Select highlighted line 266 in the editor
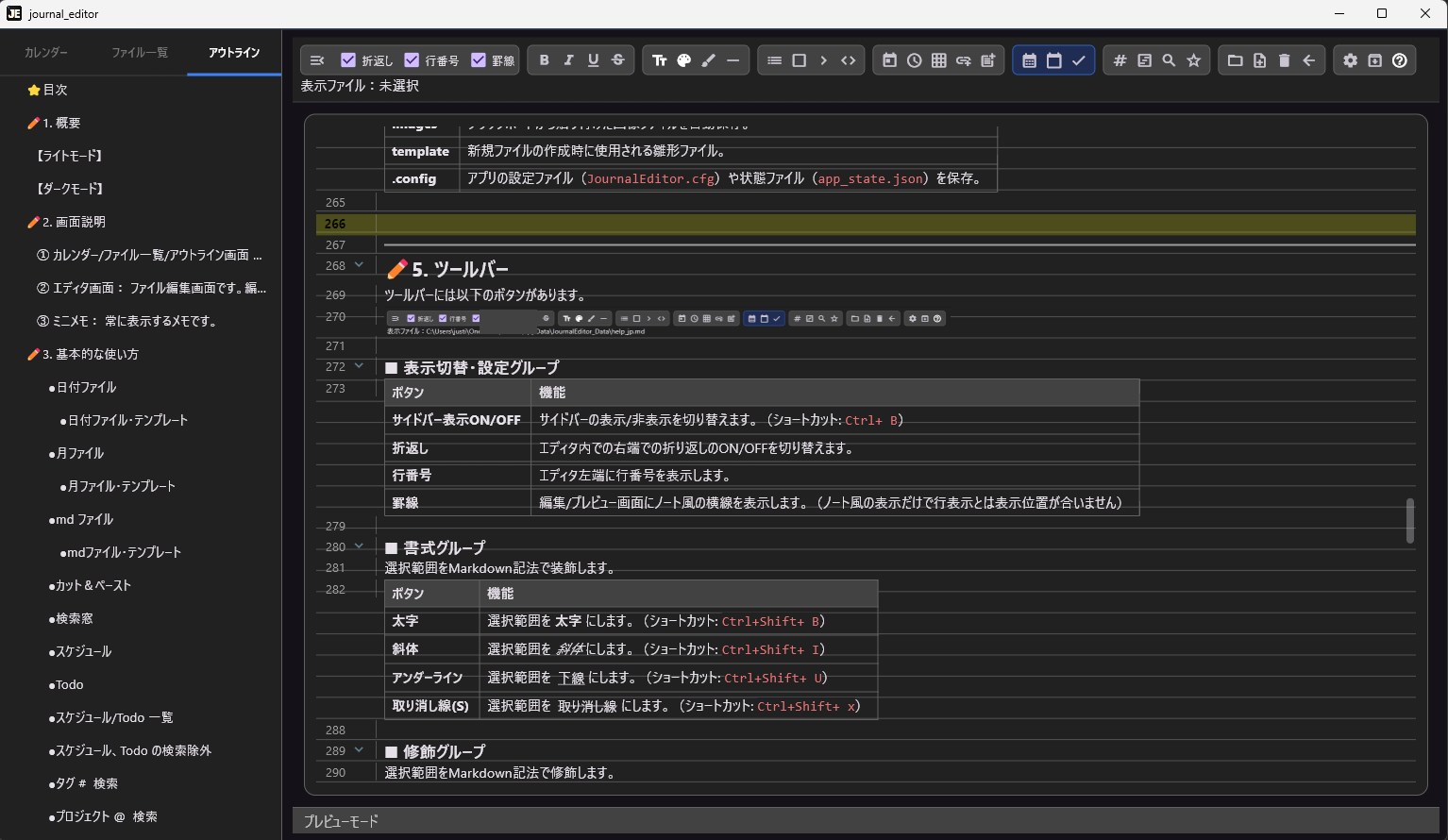The width and height of the screenshot is (1448, 840). tap(866, 224)
